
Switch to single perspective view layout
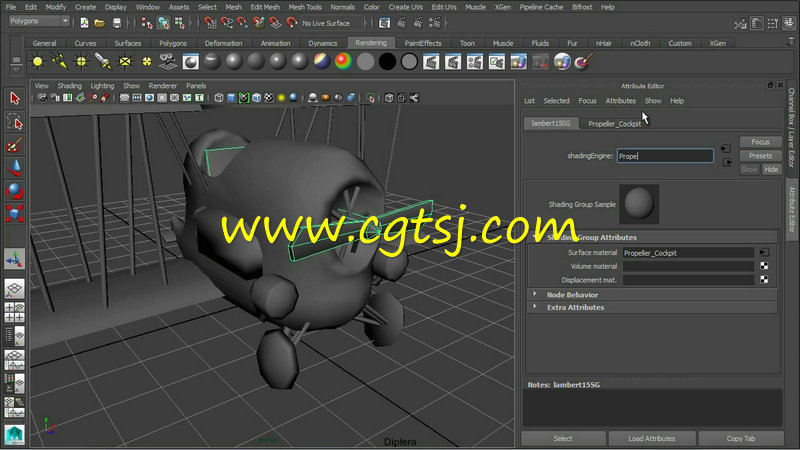[x=14, y=289]
